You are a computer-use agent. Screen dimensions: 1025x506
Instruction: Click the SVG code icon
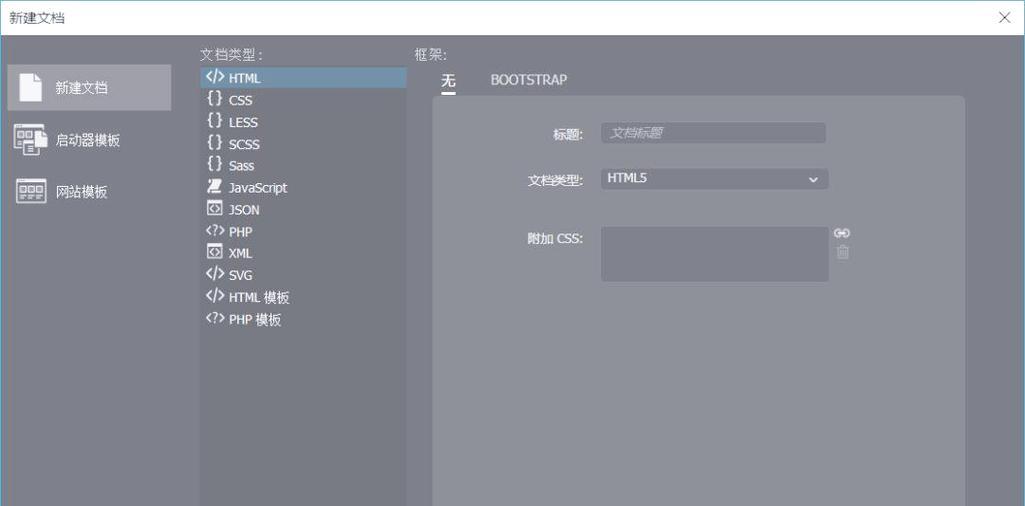click(215, 274)
